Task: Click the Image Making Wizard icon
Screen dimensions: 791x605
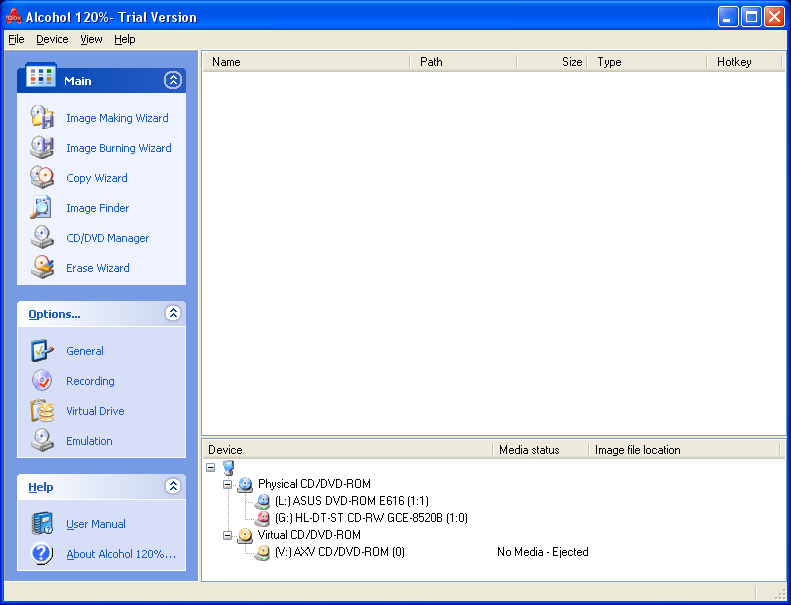Action: (42, 117)
